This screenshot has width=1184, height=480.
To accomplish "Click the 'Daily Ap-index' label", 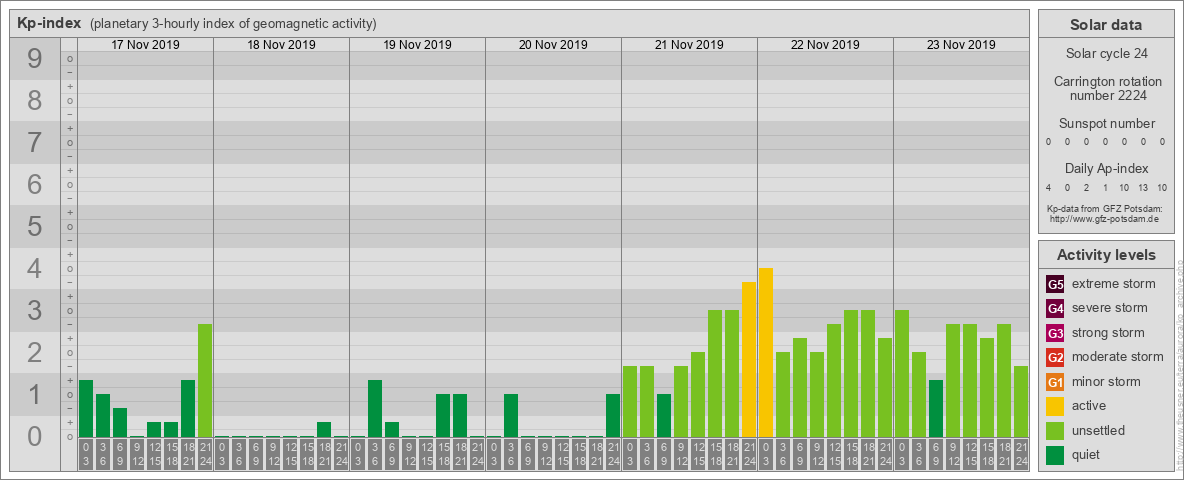I will click(x=1107, y=168).
